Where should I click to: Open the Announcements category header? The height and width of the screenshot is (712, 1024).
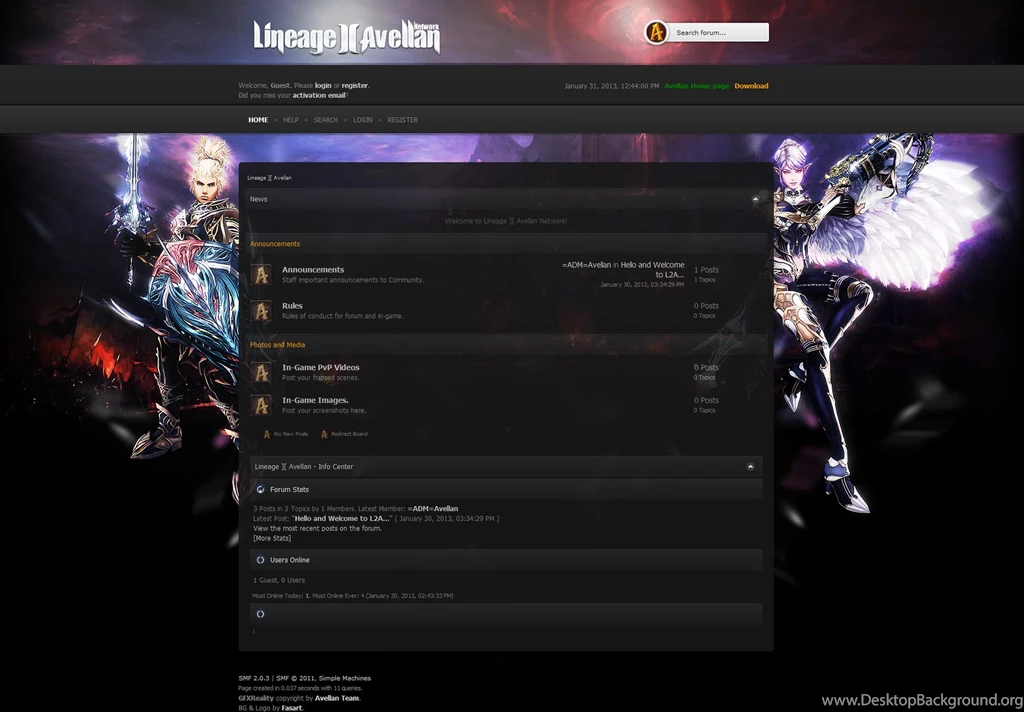point(275,244)
